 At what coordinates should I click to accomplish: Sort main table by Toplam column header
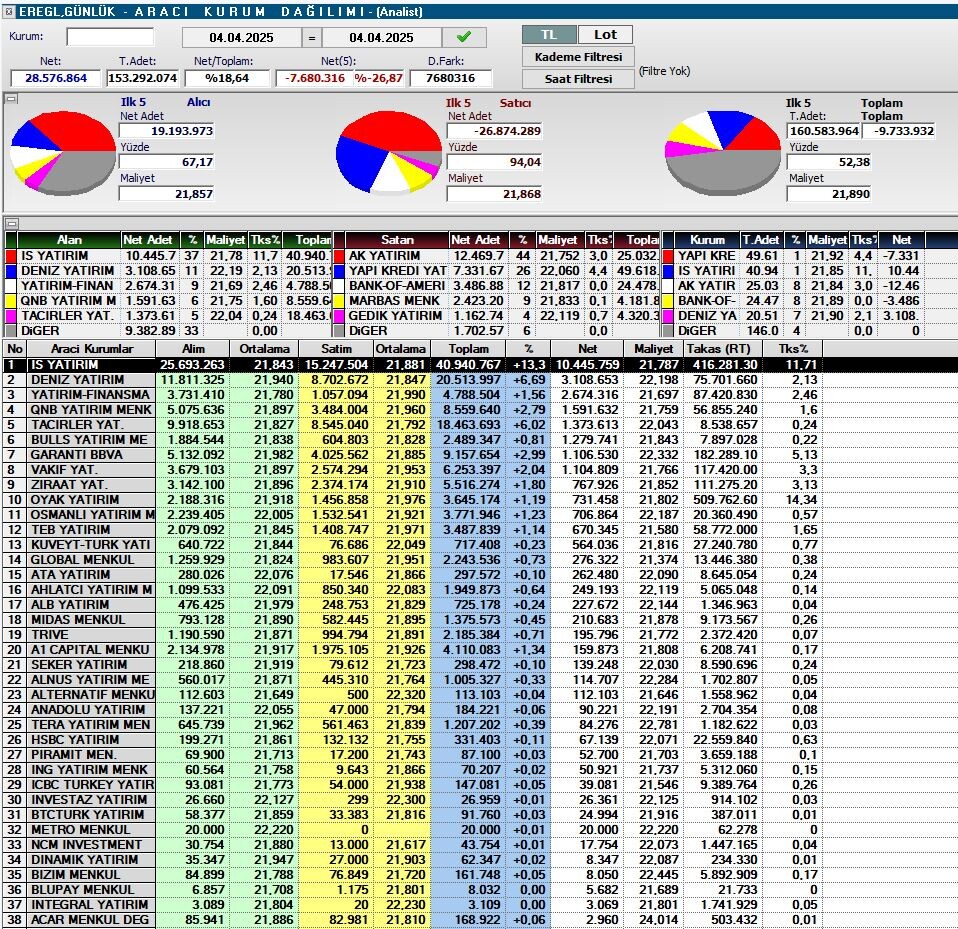[469, 349]
